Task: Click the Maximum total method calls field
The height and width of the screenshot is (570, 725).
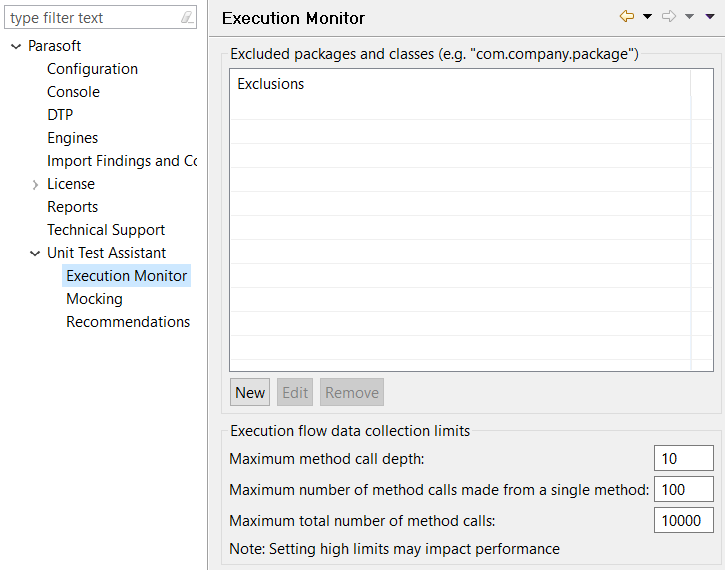Action: pyautogui.click(x=684, y=521)
